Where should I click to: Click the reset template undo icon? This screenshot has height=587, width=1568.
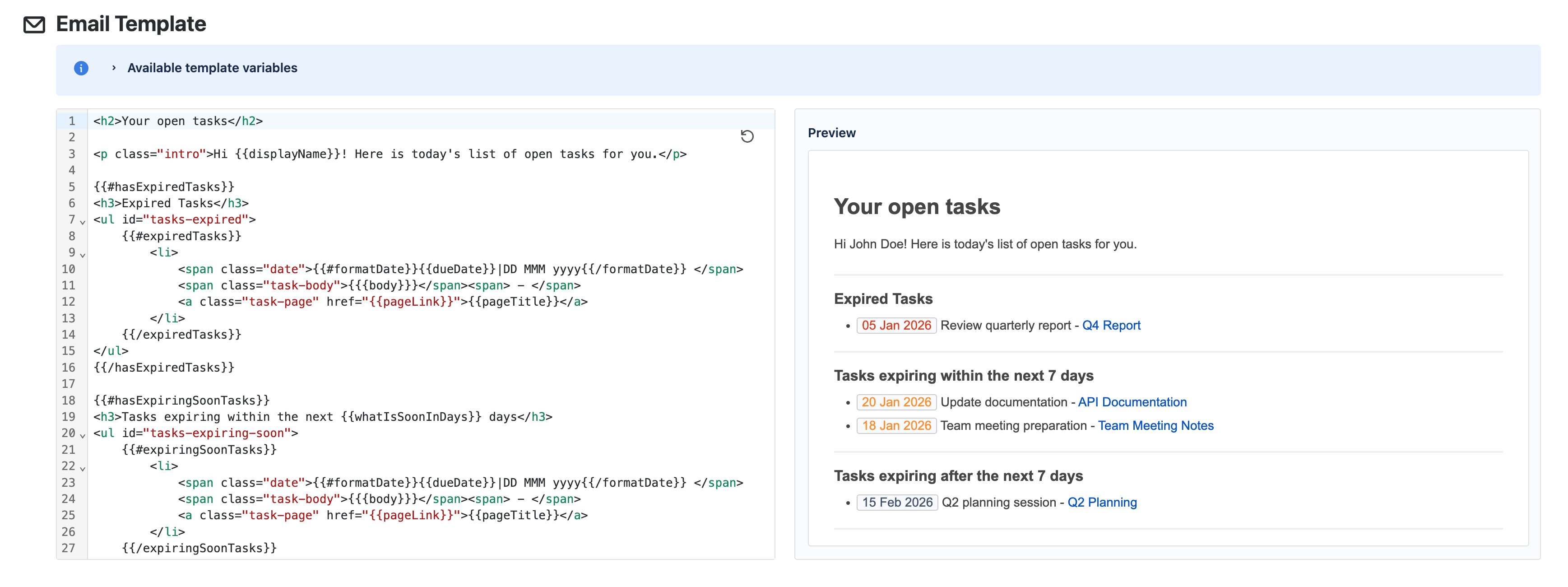747,136
